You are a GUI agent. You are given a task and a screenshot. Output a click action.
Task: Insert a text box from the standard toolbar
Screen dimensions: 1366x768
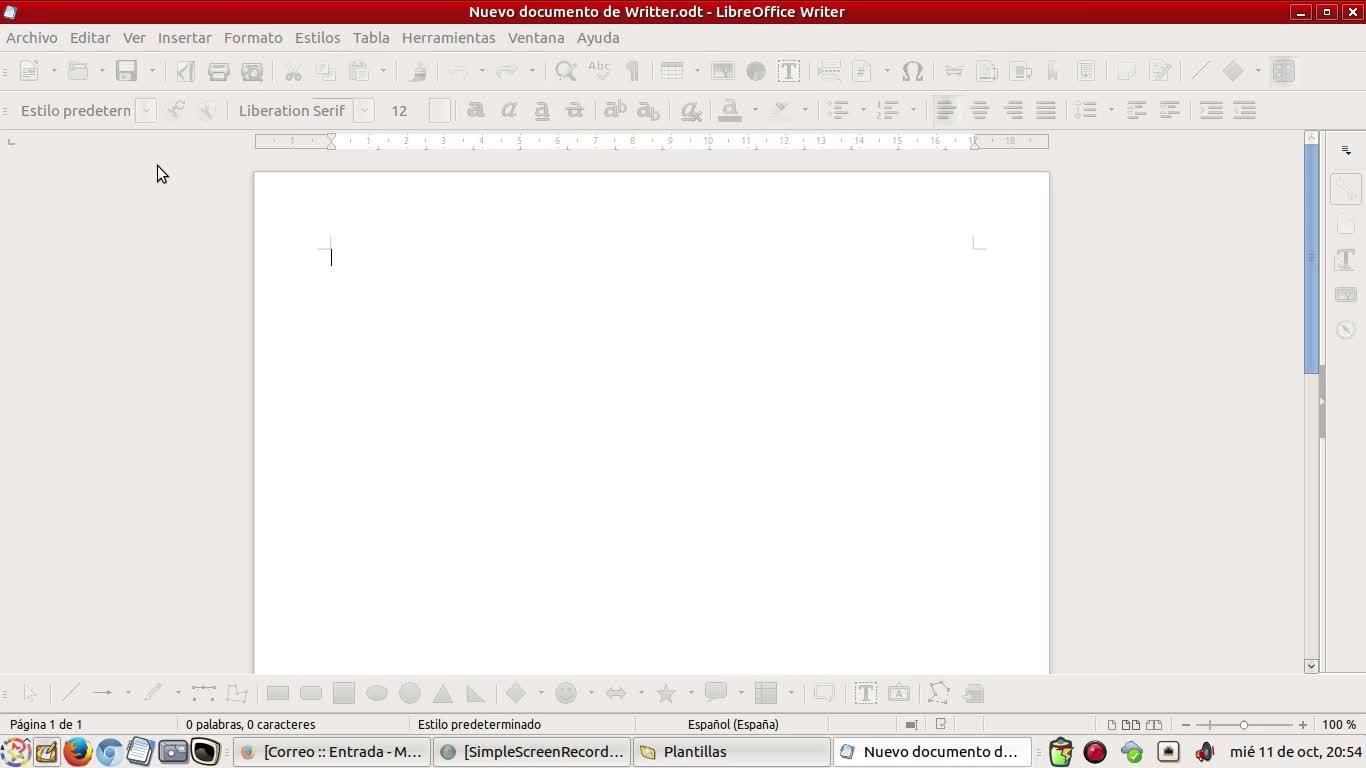pyautogui.click(x=789, y=71)
